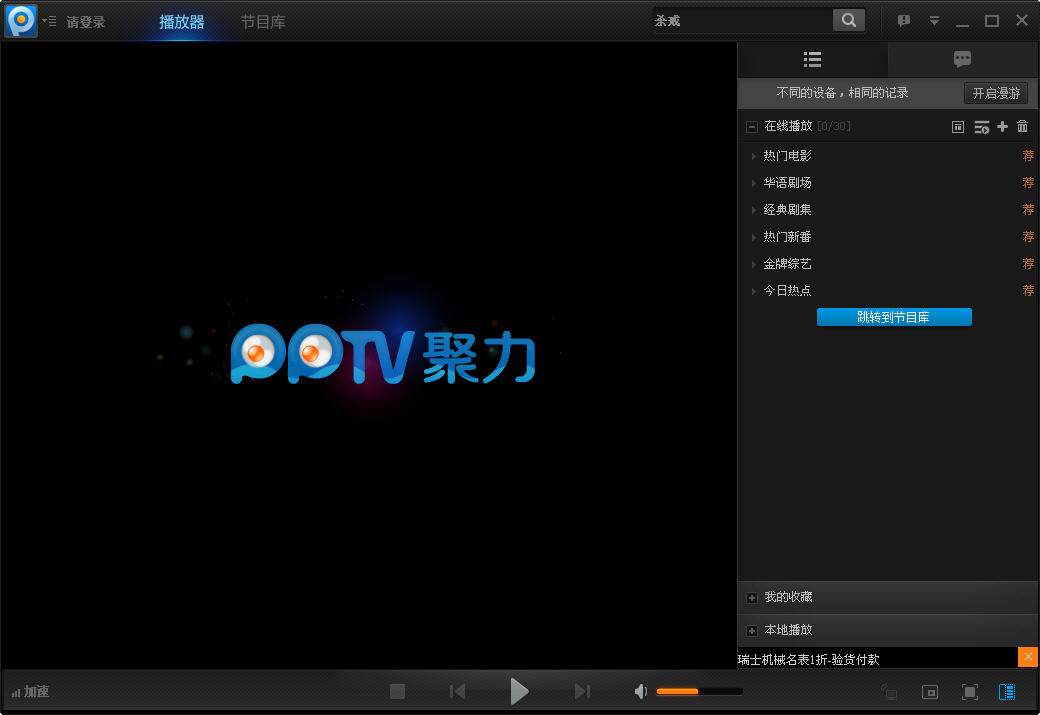Click the plus icon to add to playlist

1002,126
